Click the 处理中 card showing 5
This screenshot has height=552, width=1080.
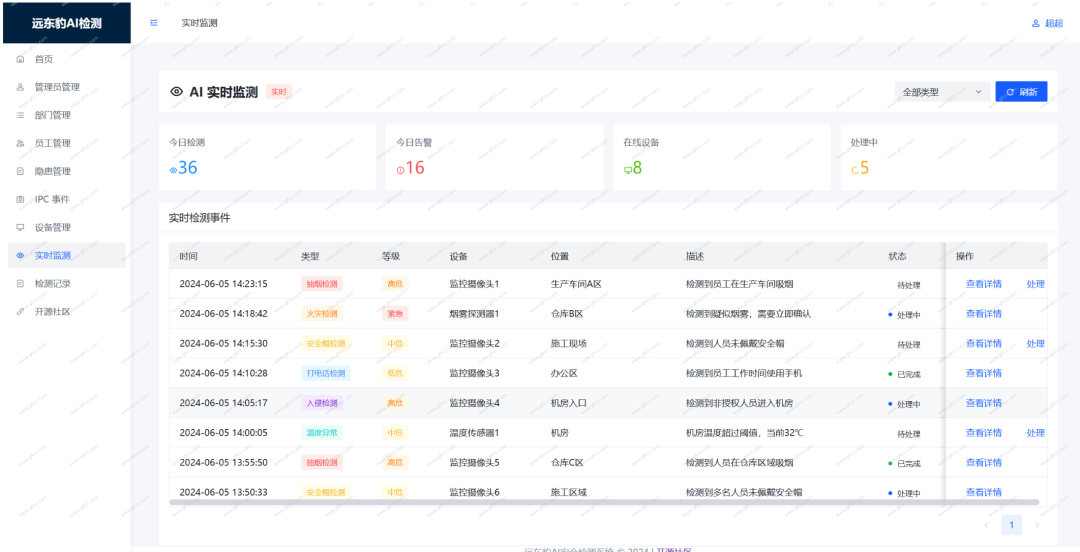pyautogui.click(x=949, y=158)
